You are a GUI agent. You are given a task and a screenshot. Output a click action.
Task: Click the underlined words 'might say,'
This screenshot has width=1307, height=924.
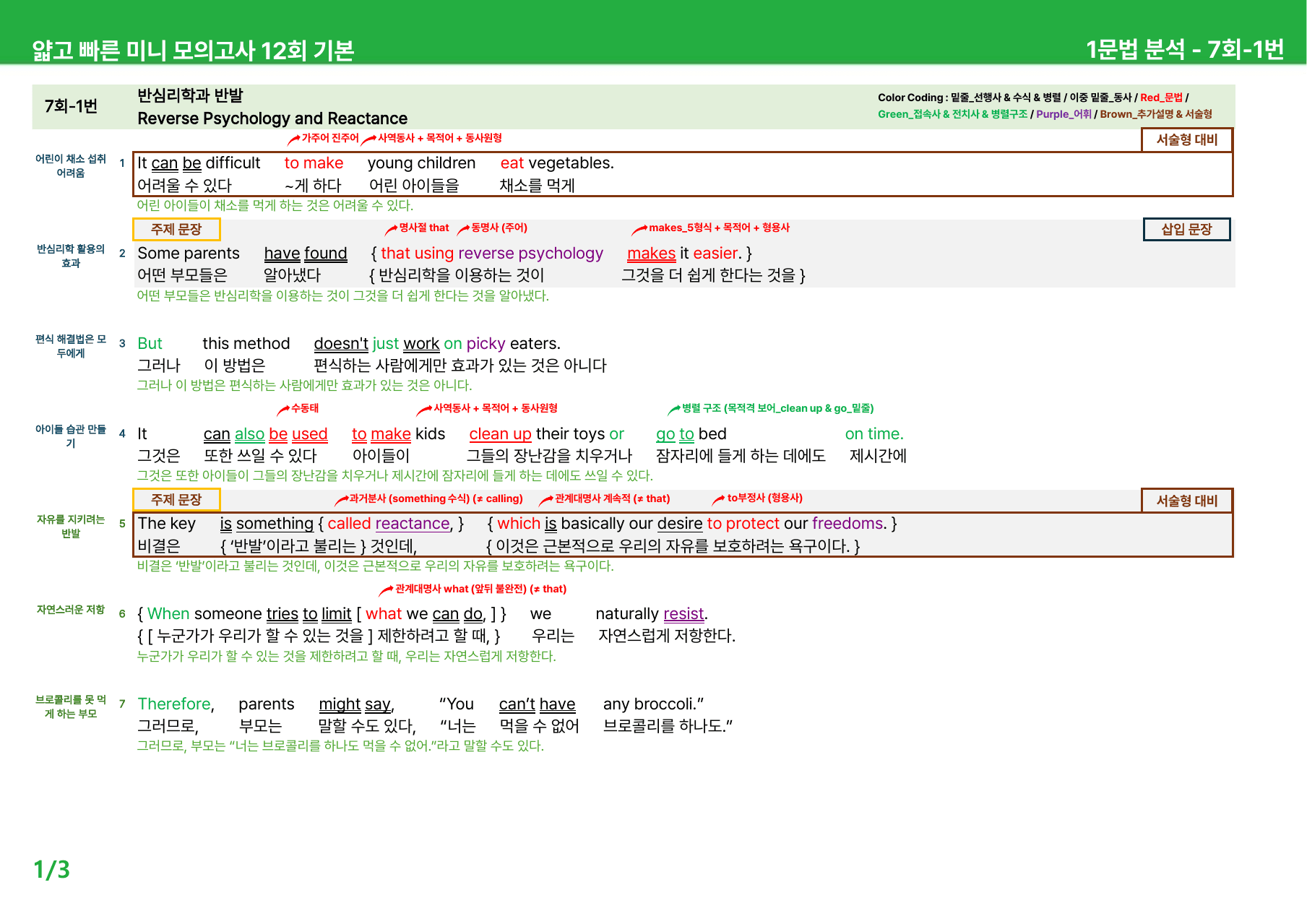coord(356,704)
